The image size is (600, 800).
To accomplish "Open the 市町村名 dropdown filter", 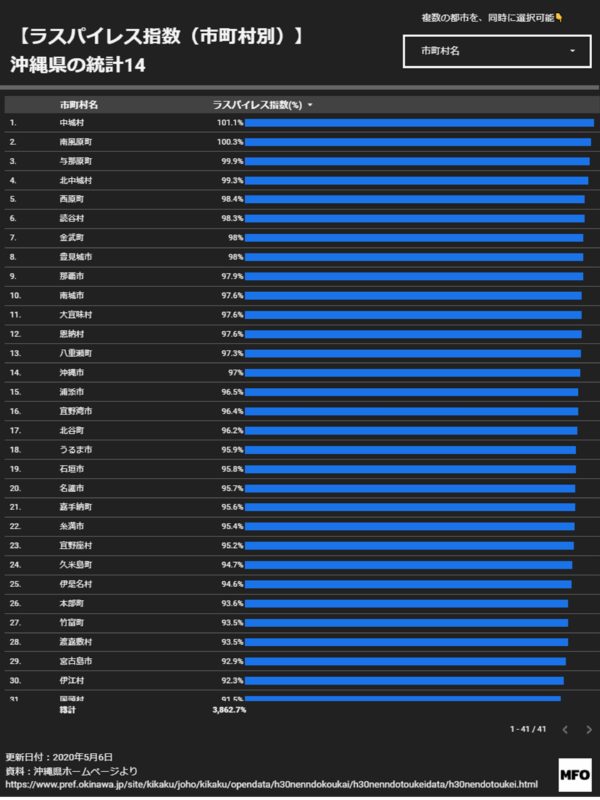I will click(497, 51).
